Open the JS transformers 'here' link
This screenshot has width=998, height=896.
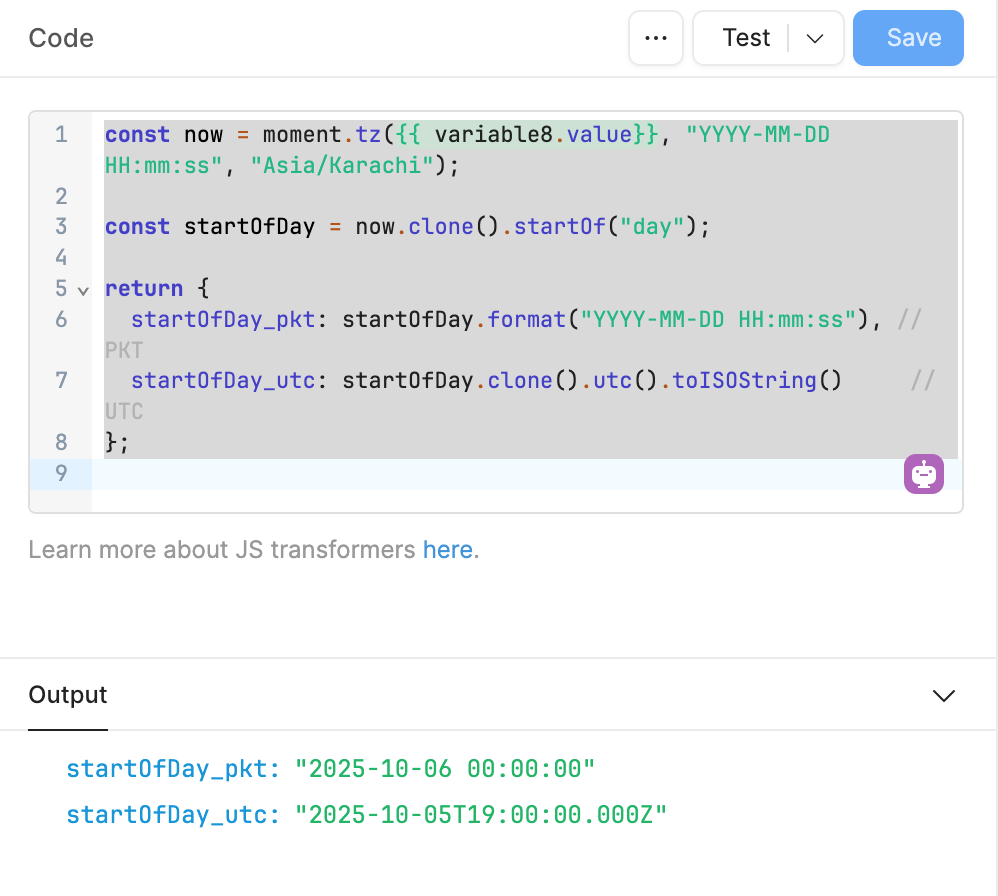(447, 550)
